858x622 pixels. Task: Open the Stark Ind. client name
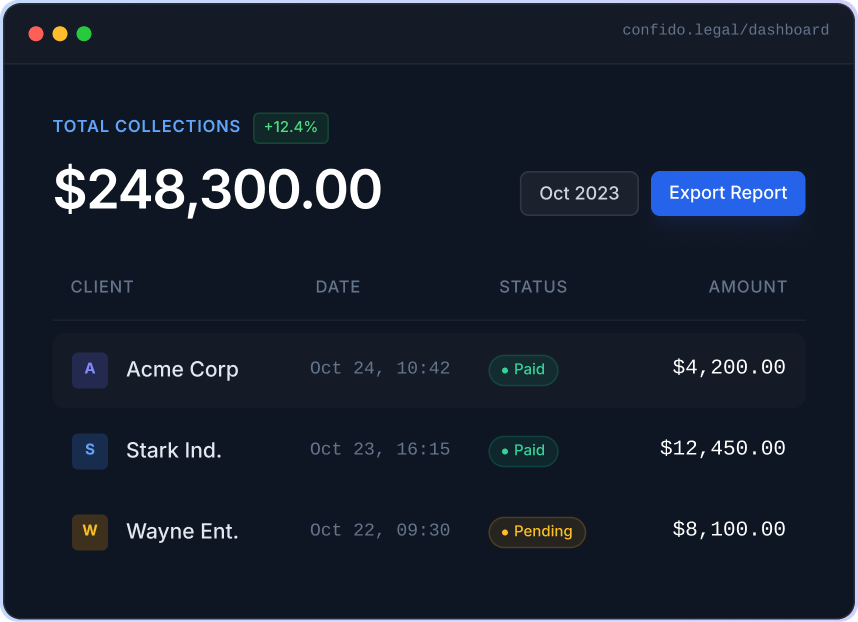tap(174, 451)
